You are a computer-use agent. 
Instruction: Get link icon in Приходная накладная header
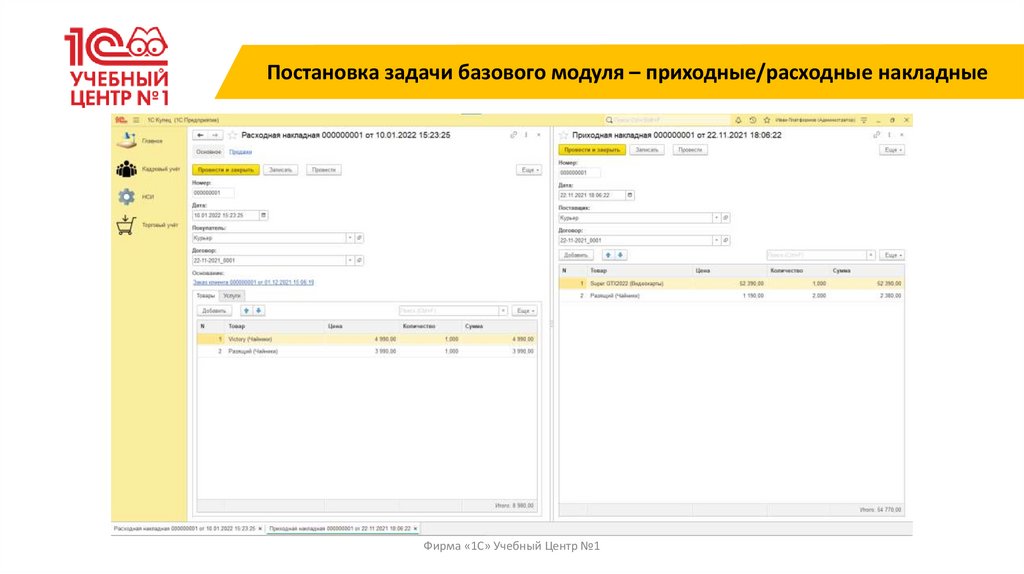pos(876,135)
